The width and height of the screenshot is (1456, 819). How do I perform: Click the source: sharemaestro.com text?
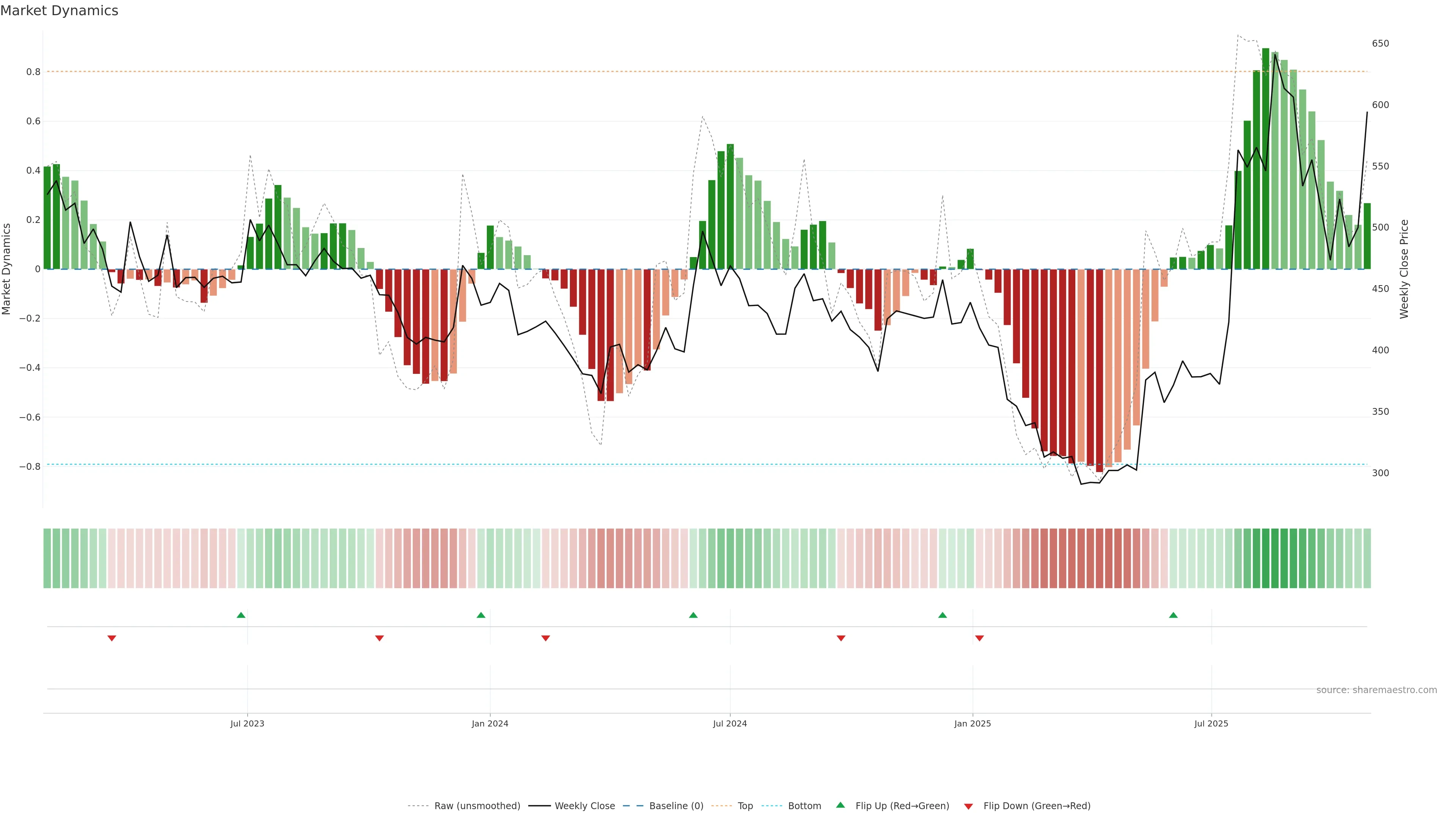[1376, 690]
